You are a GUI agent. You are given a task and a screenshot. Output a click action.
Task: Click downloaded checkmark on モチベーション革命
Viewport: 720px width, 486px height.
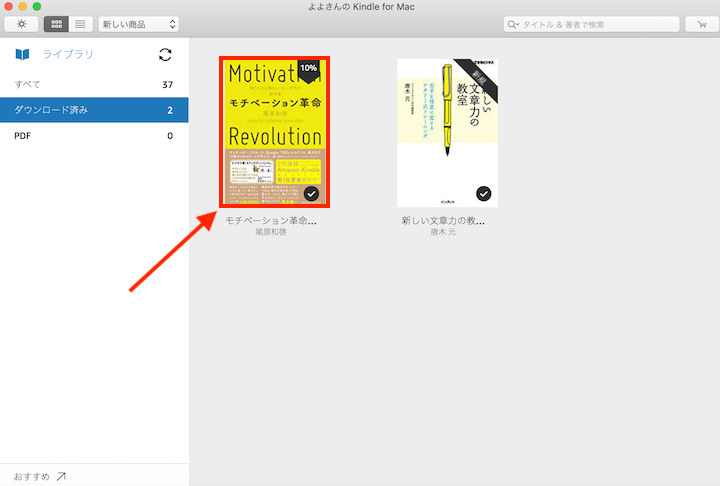[311, 194]
